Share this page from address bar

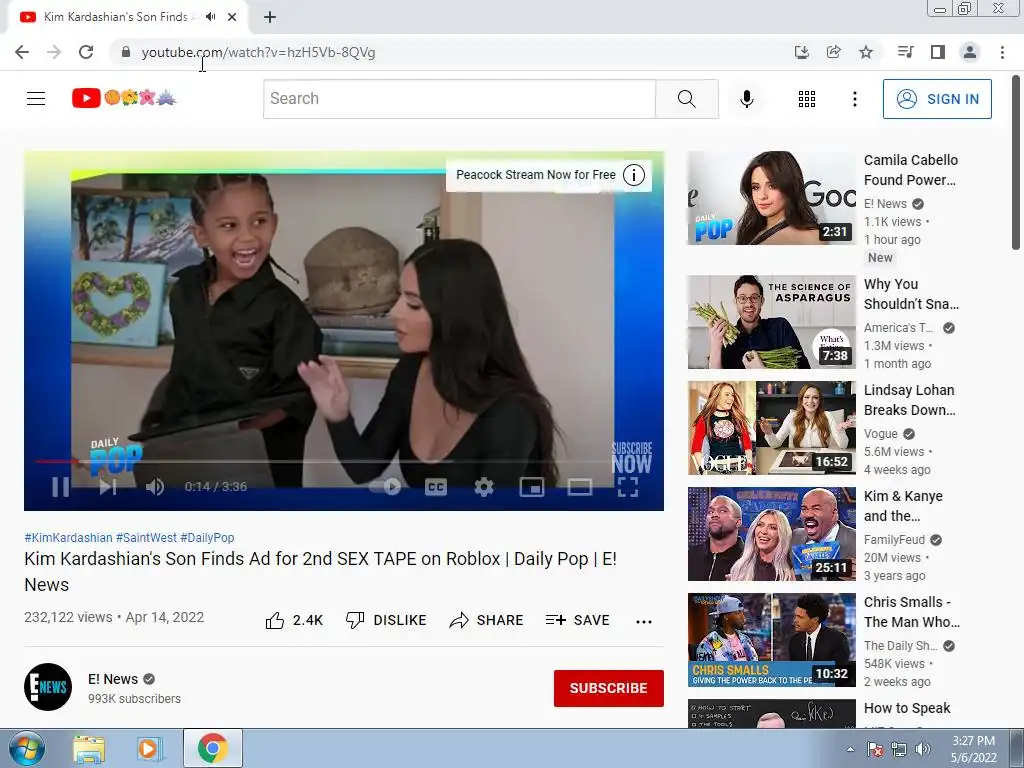(x=834, y=52)
